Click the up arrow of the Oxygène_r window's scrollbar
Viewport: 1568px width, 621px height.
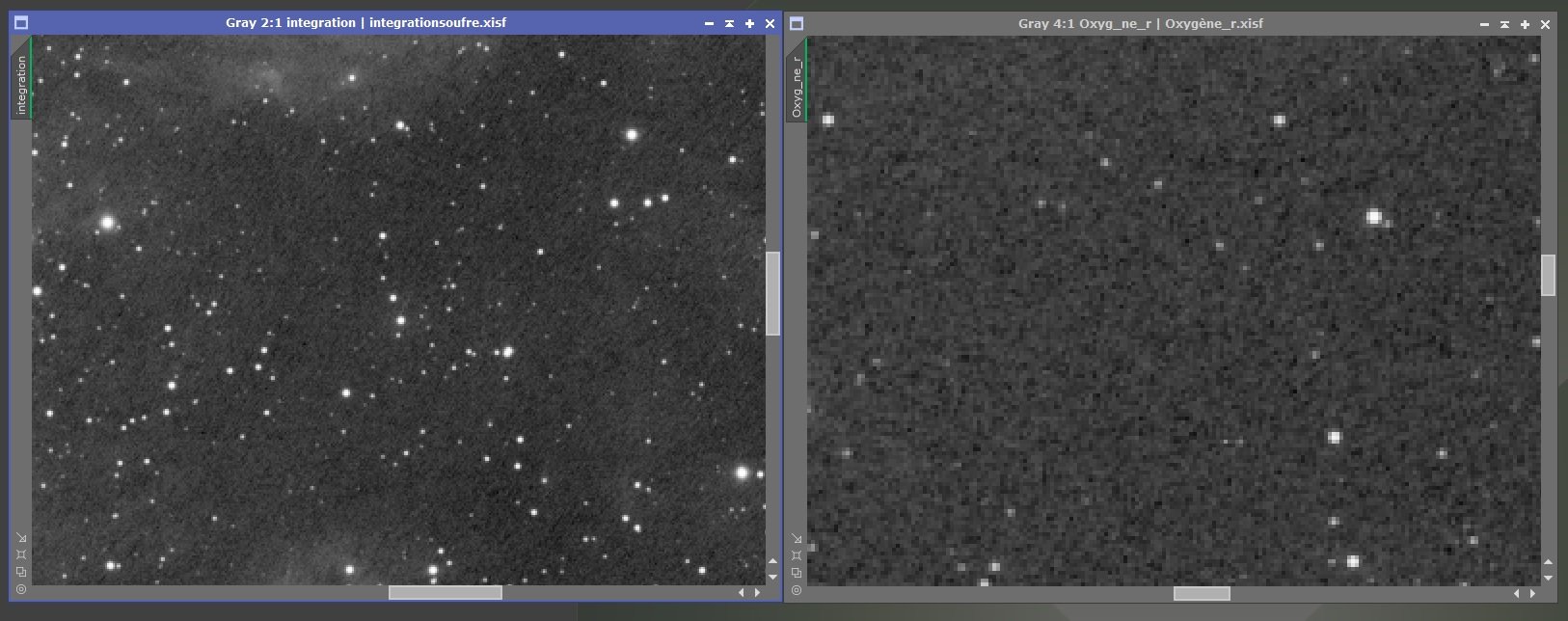(1548, 562)
